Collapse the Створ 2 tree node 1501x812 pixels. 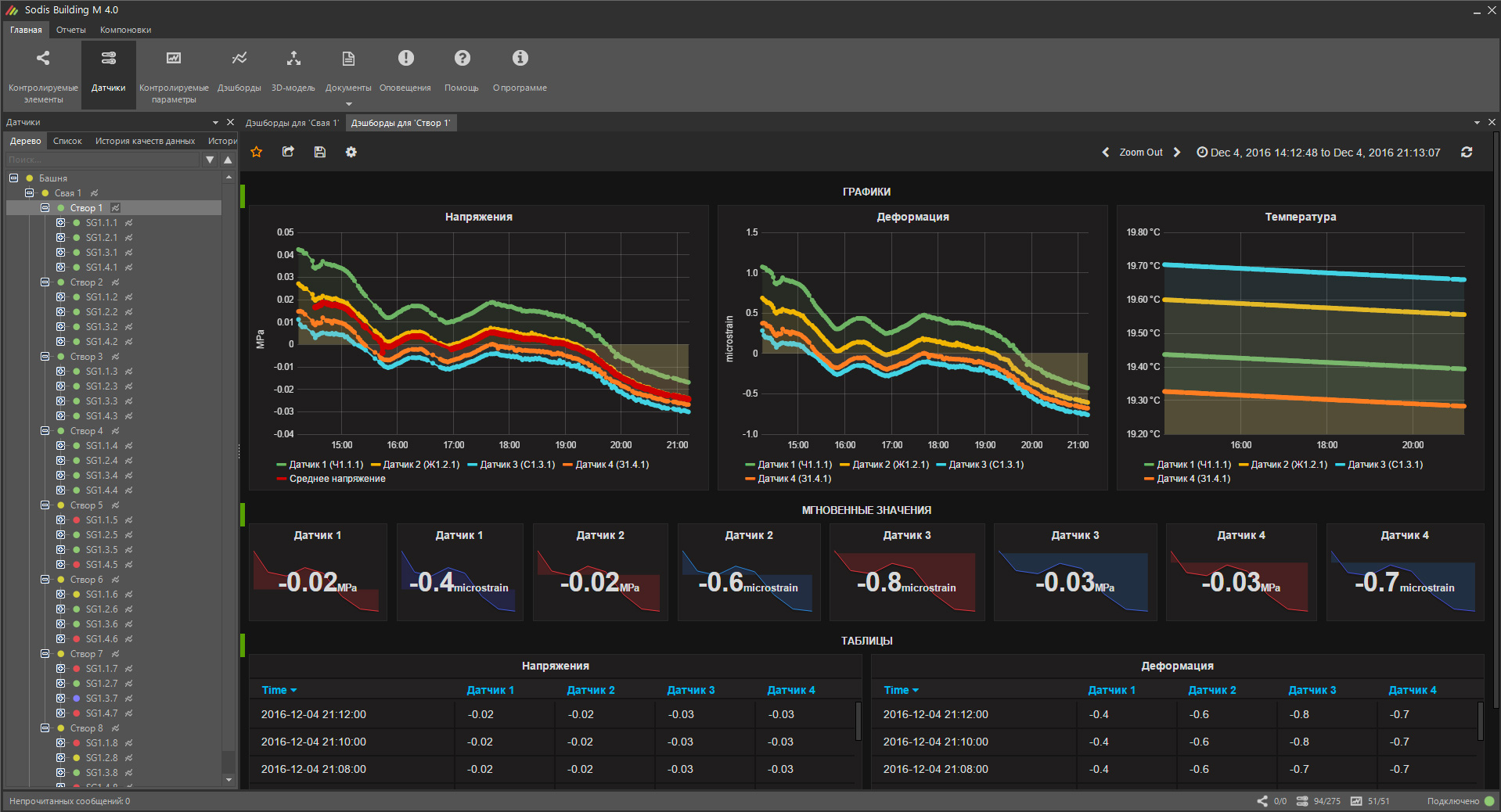coord(45,282)
